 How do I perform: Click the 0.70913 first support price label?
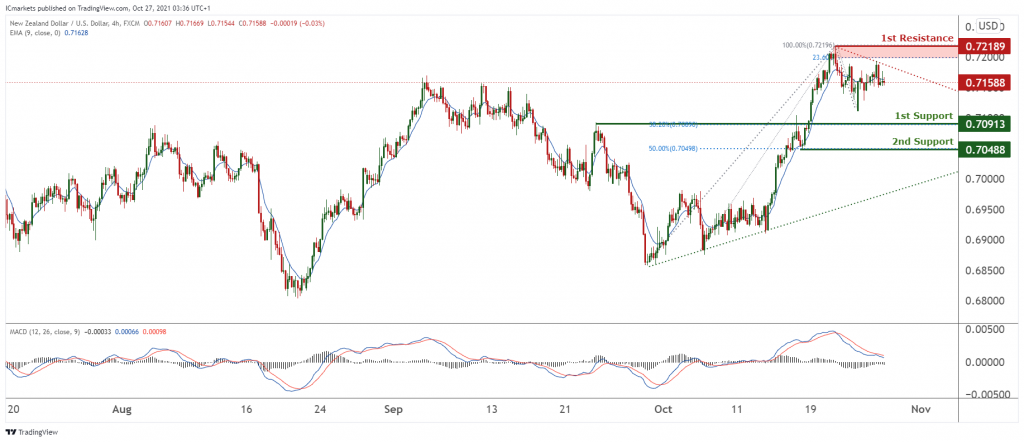click(985, 123)
